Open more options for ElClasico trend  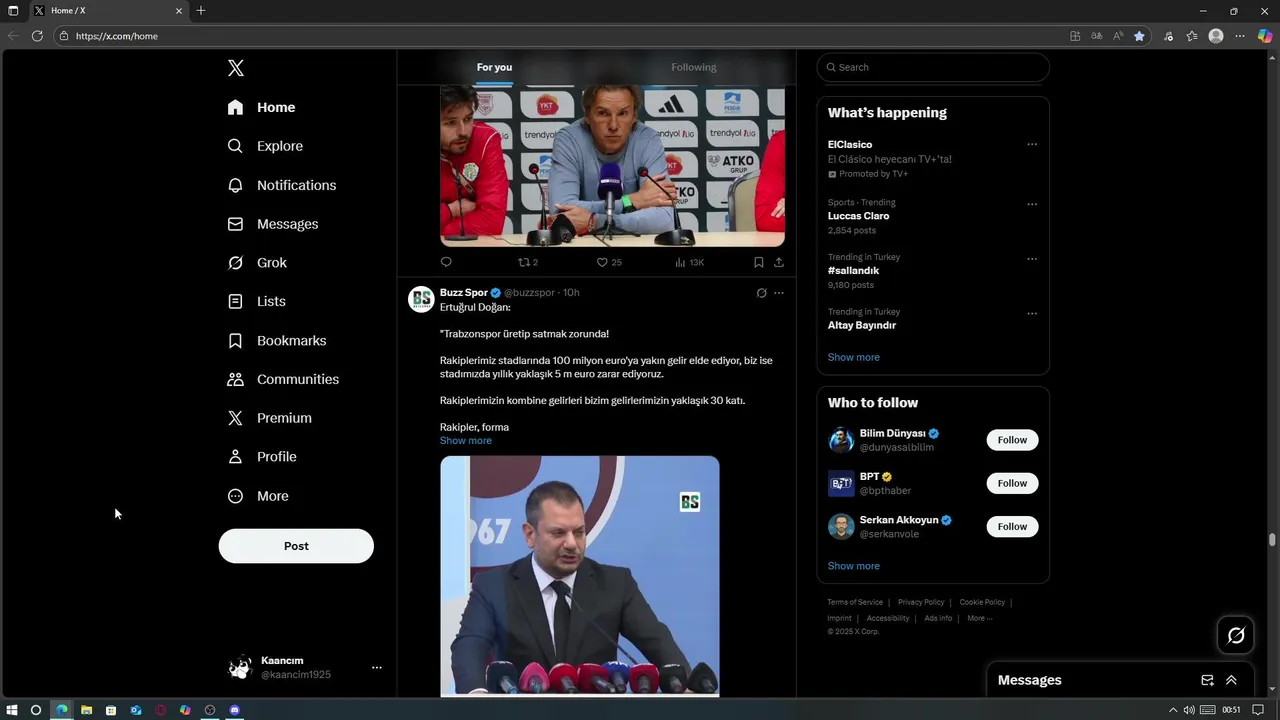tap(1032, 144)
